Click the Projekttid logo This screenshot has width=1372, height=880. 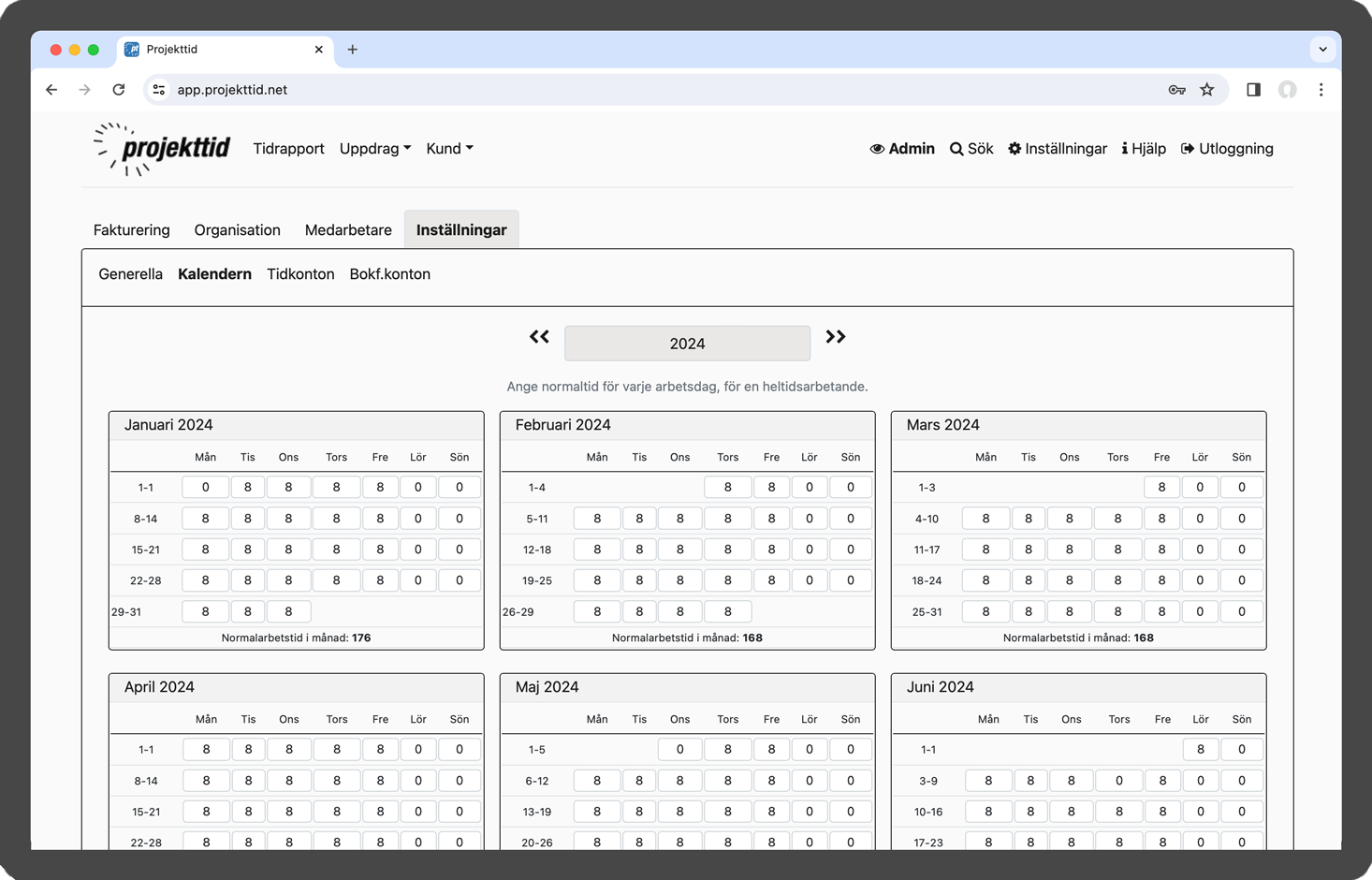pos(162,149)
